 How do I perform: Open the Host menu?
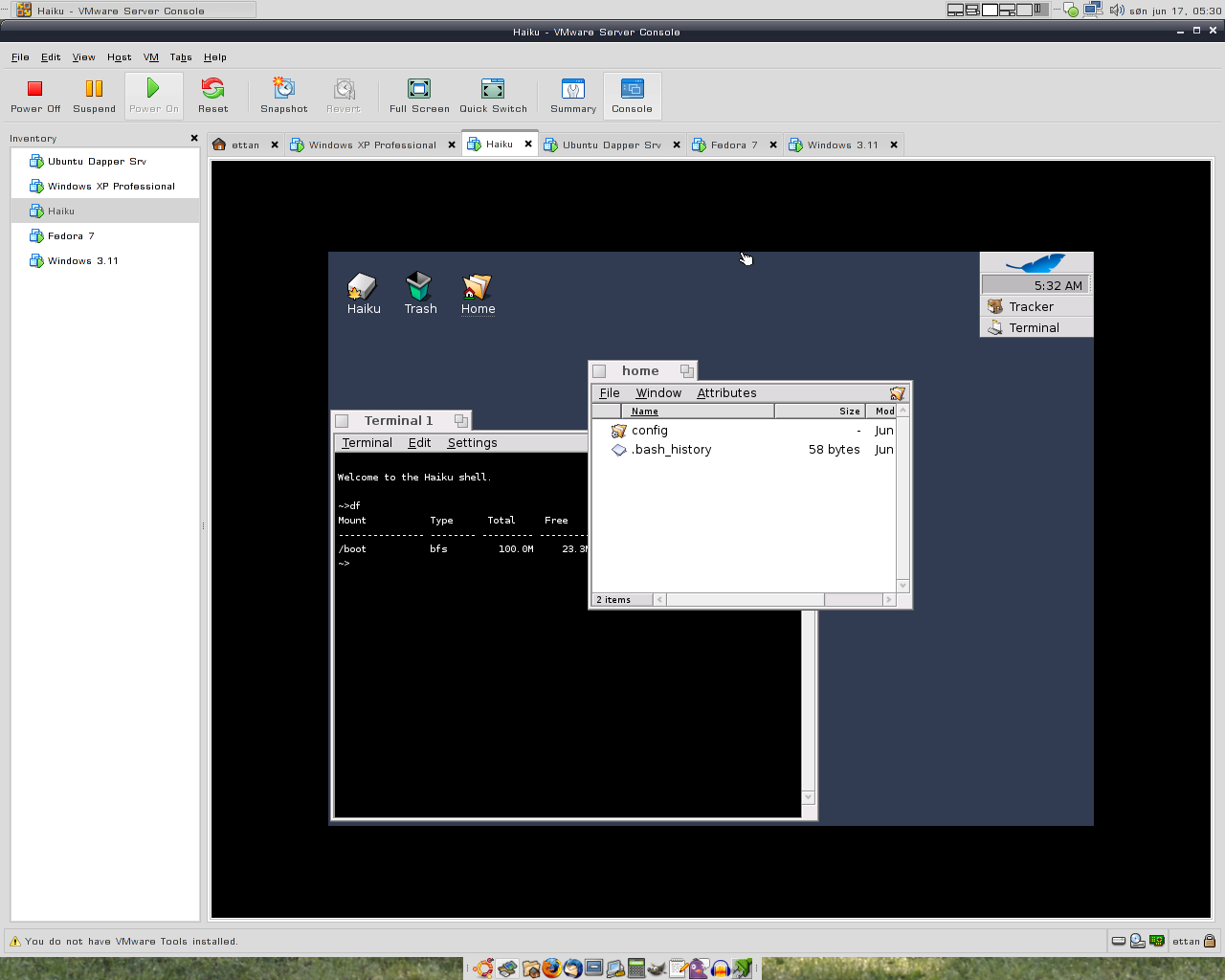tap(120, 57)
